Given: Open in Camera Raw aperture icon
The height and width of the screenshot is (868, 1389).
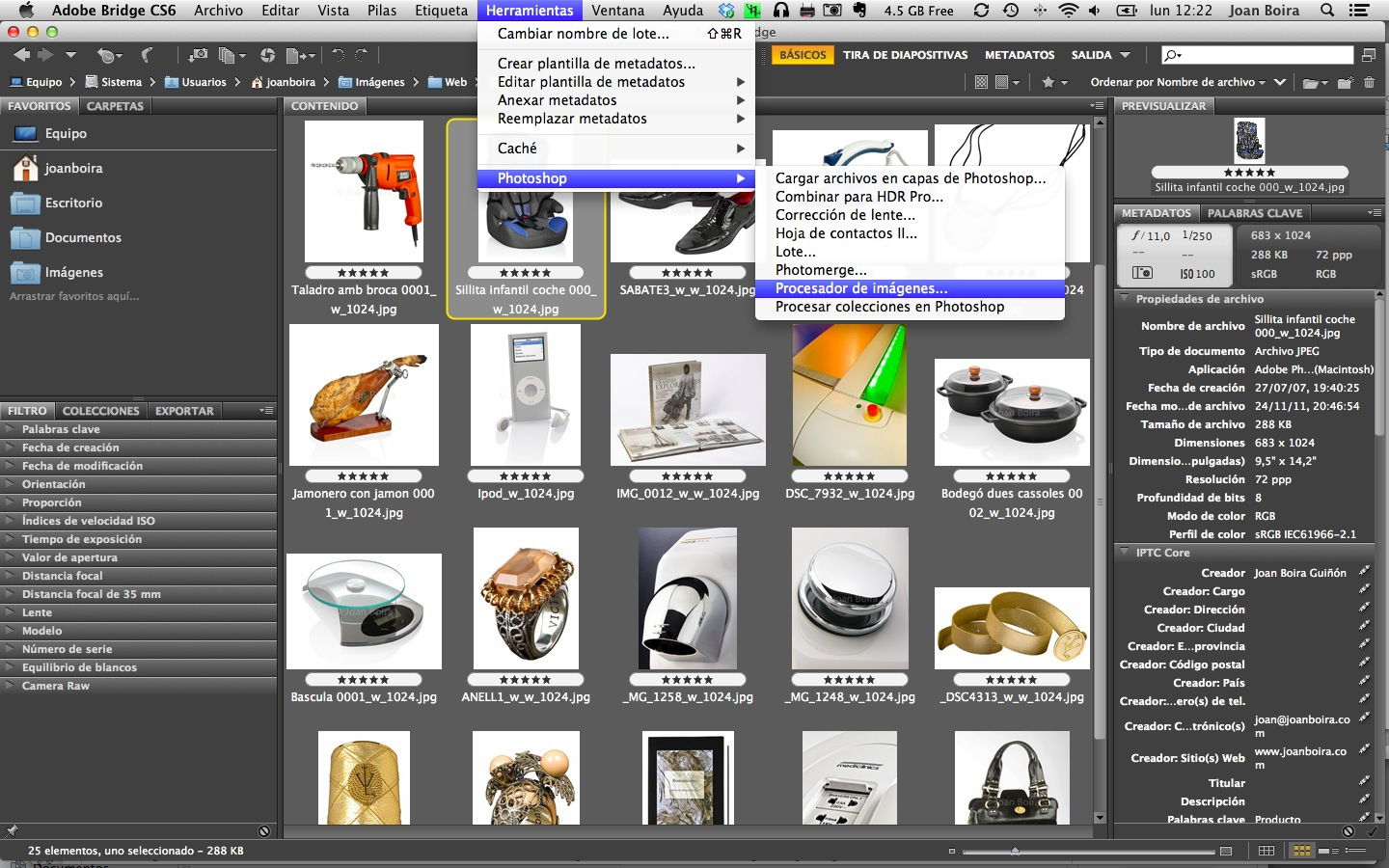Looking at the screenshot, I should coord(268,56).
